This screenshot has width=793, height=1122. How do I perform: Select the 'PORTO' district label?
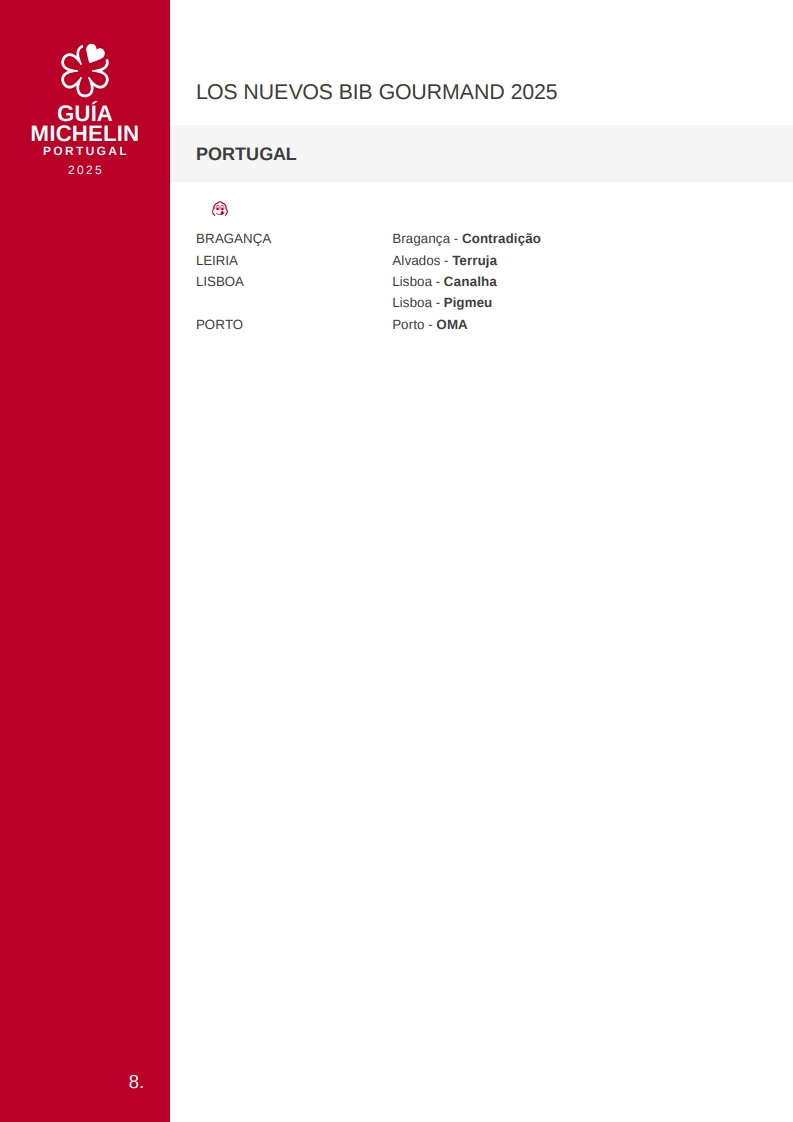(x=219, y=325)
